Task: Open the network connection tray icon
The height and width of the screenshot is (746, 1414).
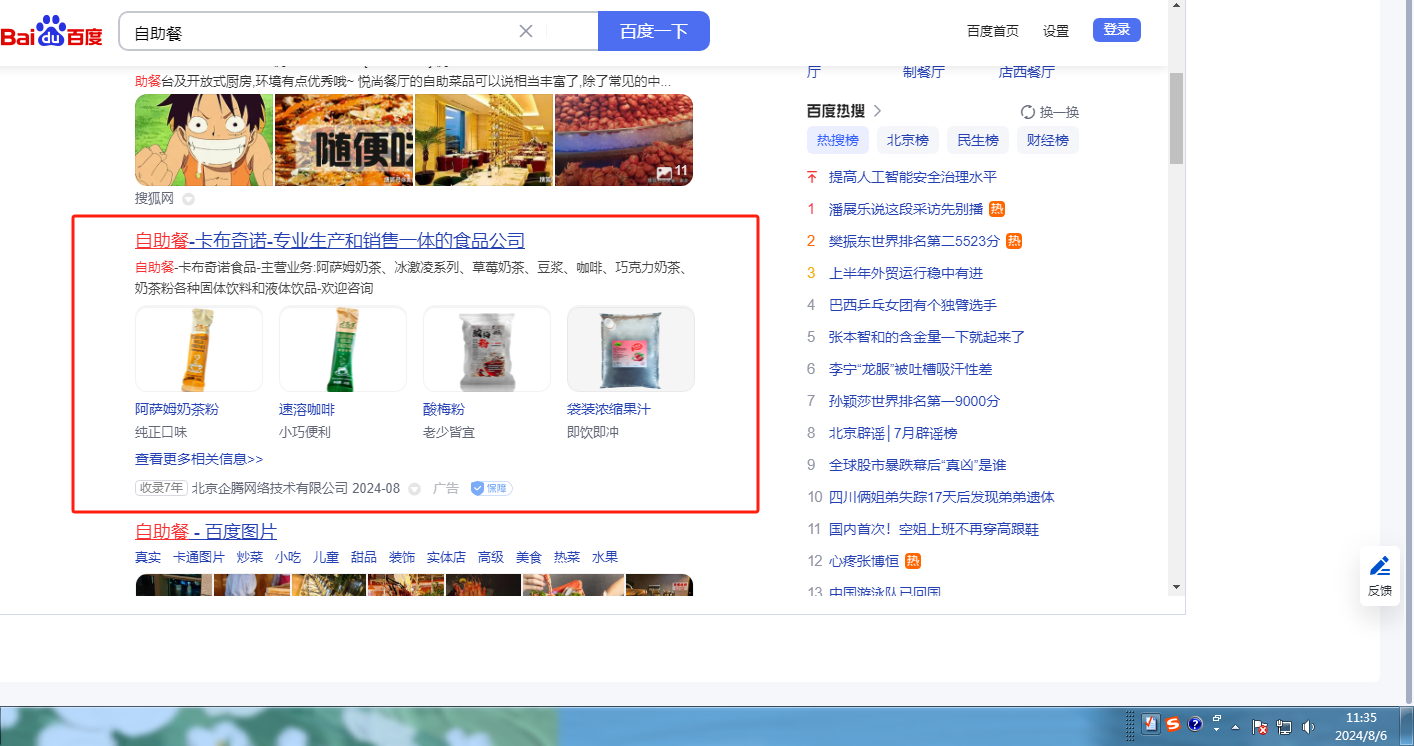Action: point(1284,727)
